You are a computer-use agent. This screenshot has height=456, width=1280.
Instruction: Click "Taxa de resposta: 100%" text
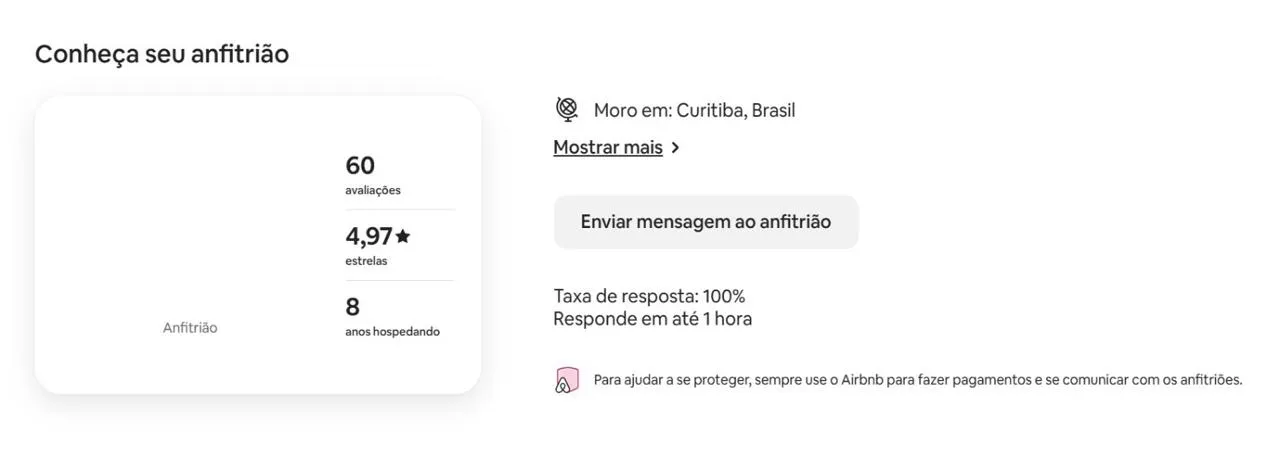click(x=649, y=296)
